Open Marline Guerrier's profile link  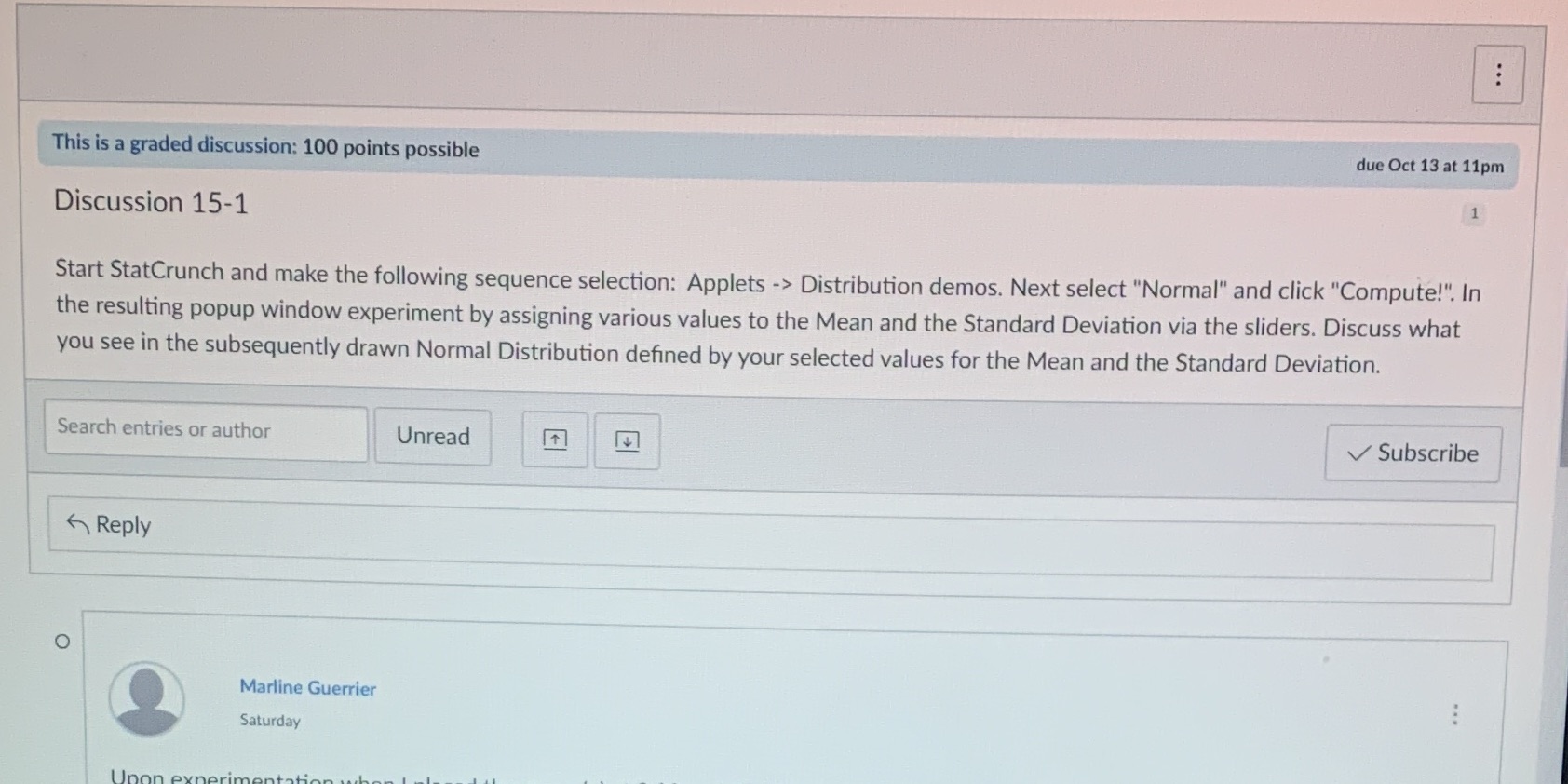308,687
